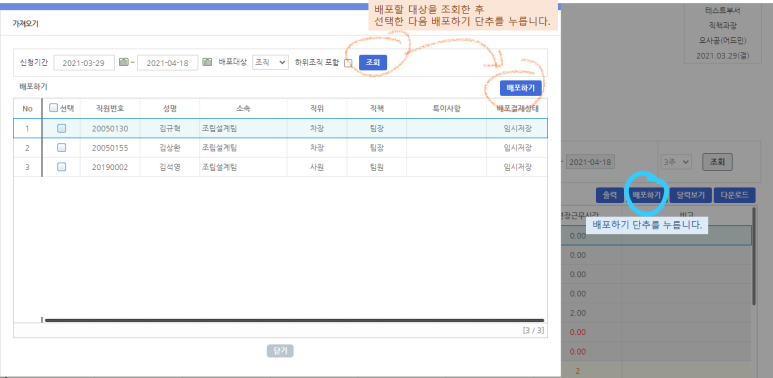The image size is (773, 378).
Task: Check the box for 김석영 row
Action: pyautogui.click(x=62, y=167)
